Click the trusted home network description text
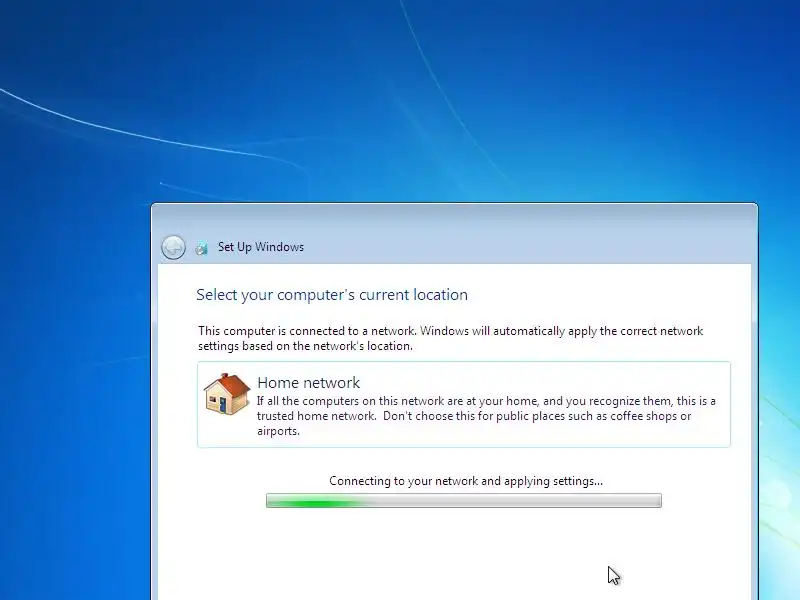 tap(486, 416)
